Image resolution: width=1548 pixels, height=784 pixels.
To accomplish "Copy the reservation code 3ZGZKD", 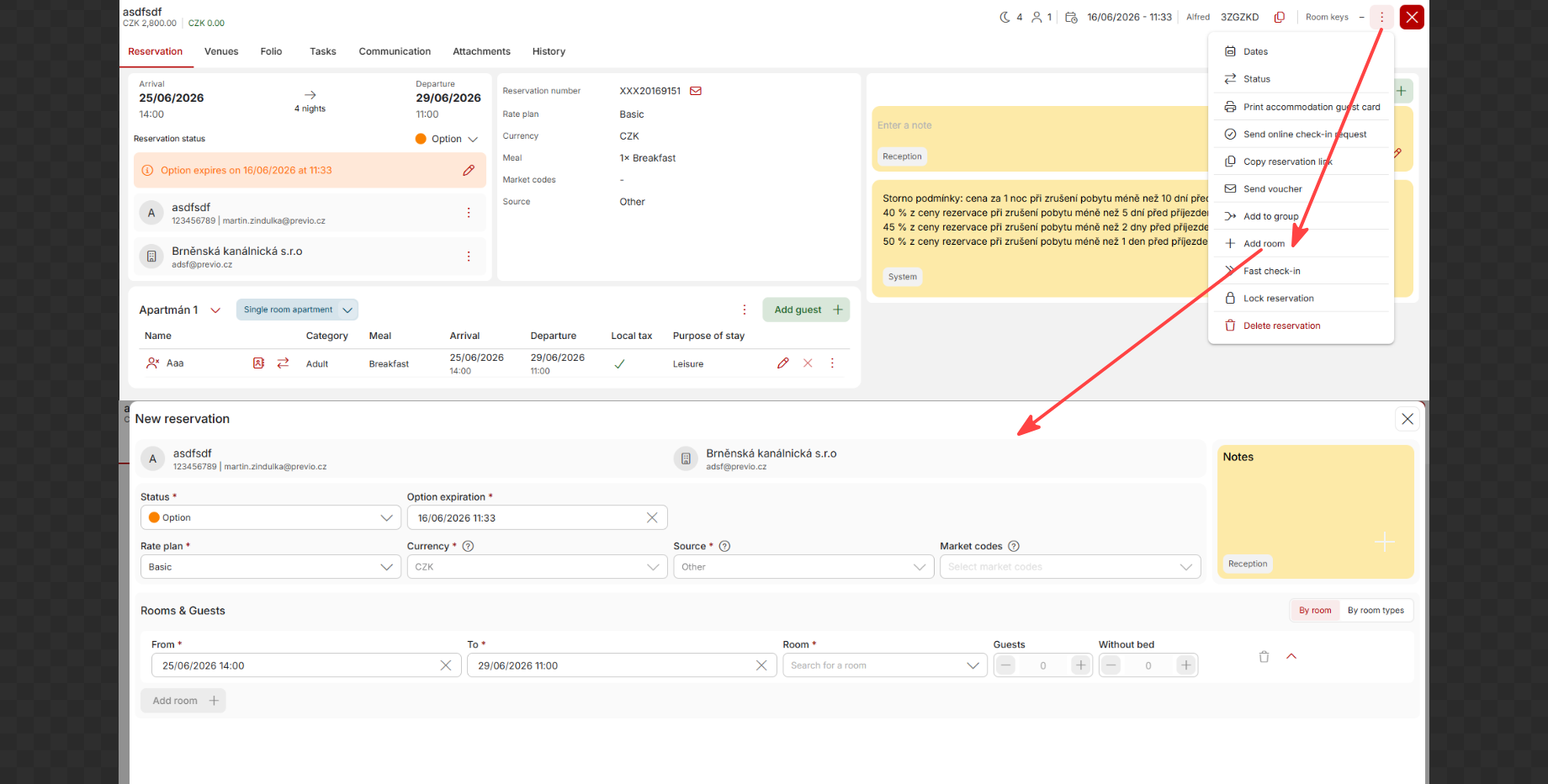I will coord(1280,17).
